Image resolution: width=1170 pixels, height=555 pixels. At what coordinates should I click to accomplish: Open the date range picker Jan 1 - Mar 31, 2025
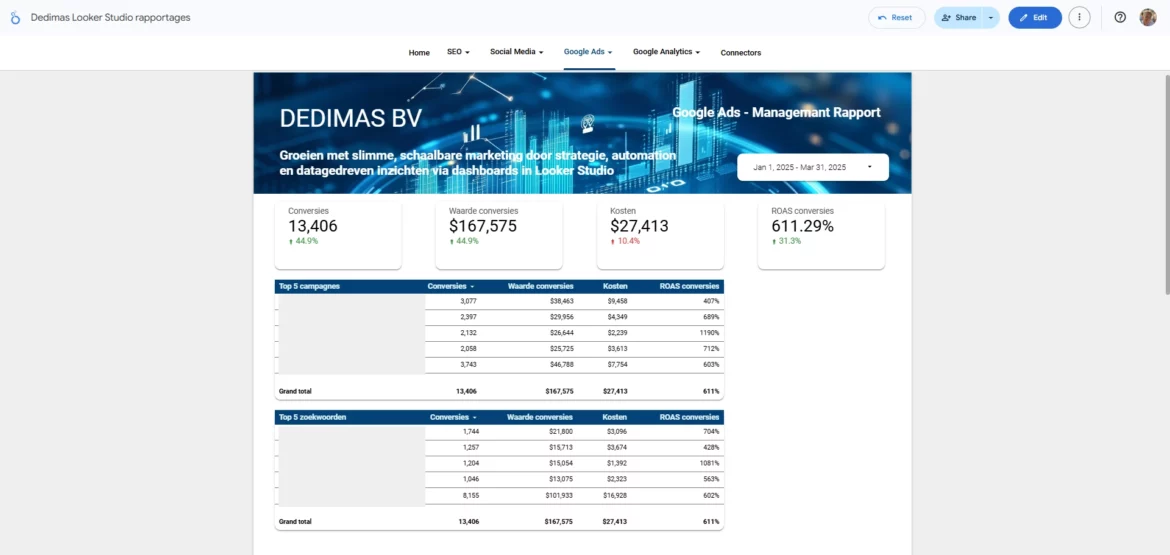[x=813, y=167]
